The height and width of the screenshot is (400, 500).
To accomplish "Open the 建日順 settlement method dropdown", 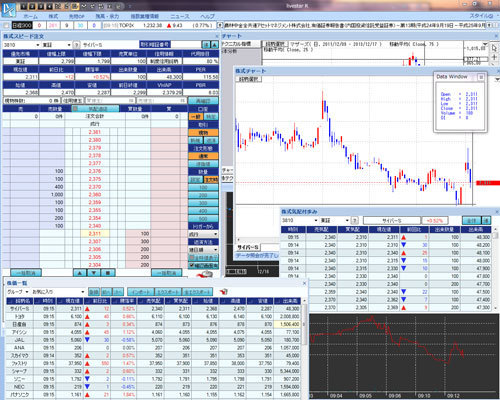I will (x=203, y=250).
